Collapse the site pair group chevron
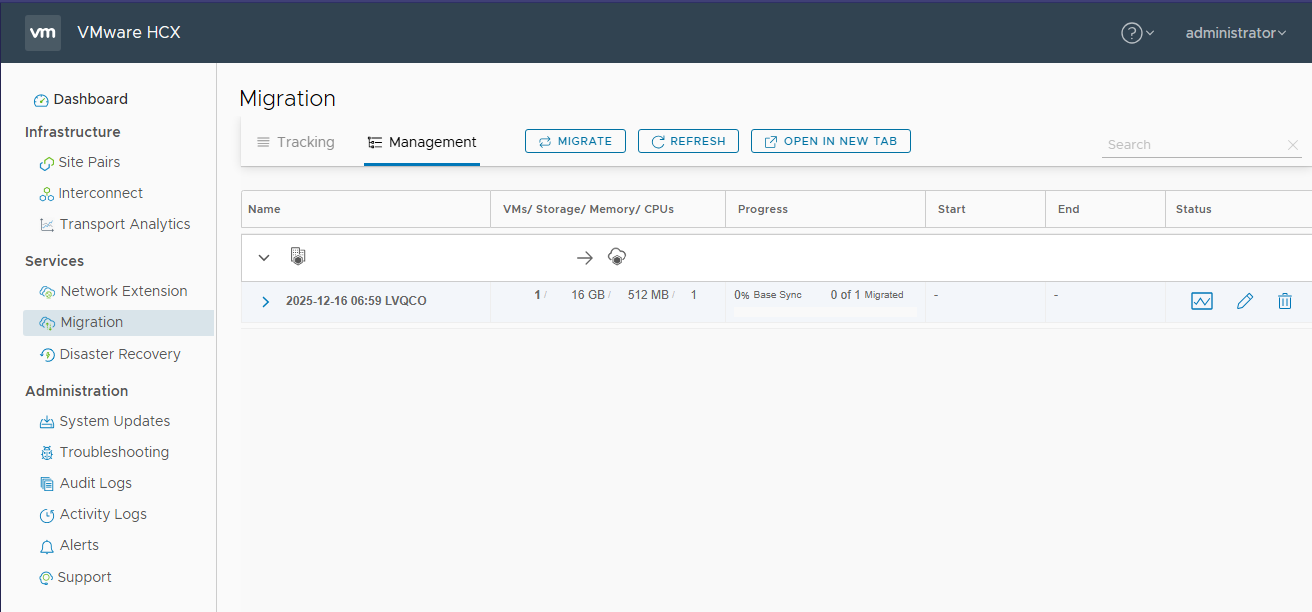The height and width of the screenshot is (612, 1312). tap(264, 257)
